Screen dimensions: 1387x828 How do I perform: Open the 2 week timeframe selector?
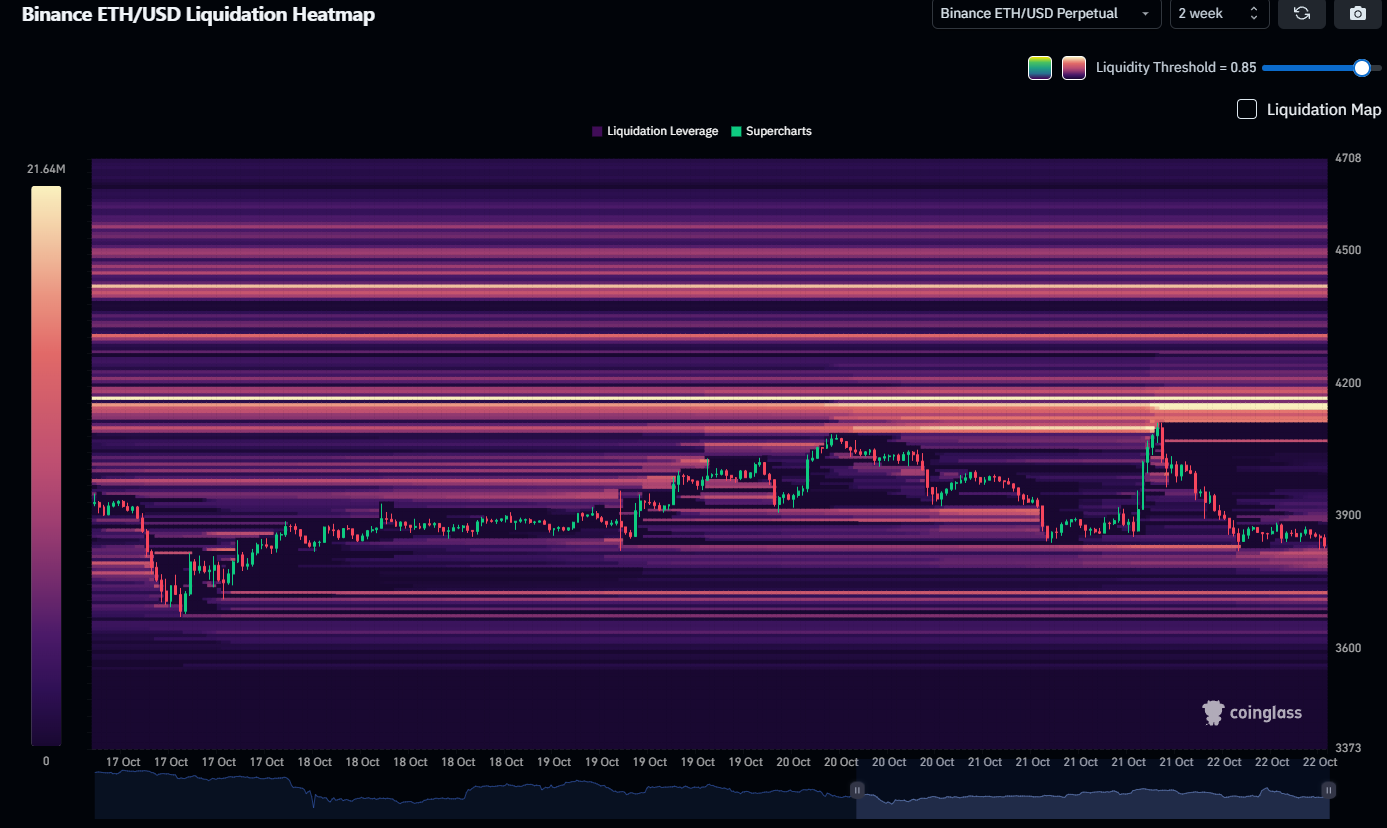(1219, 13)
